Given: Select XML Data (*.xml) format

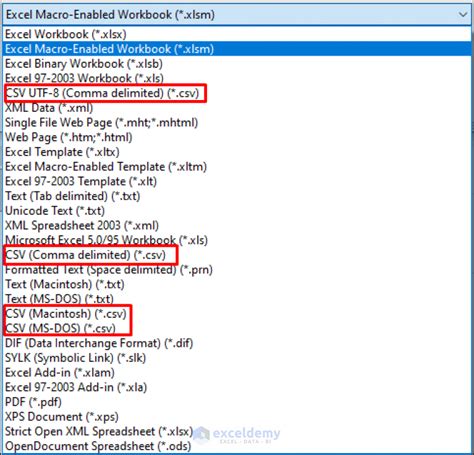Looking at the screenshot, I should tap(237, 107).
